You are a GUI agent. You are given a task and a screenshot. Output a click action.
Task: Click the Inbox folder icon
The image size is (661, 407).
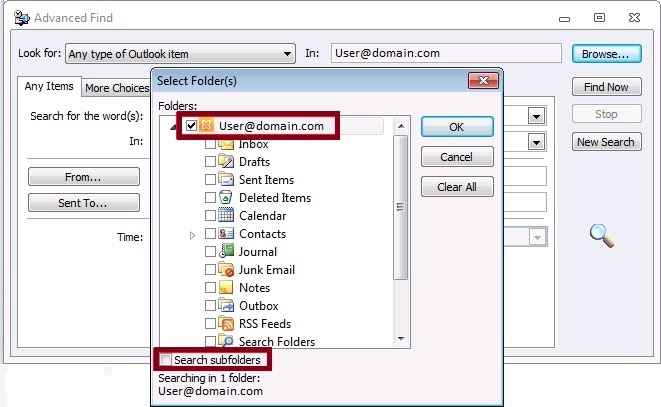[x=226, y=144]
